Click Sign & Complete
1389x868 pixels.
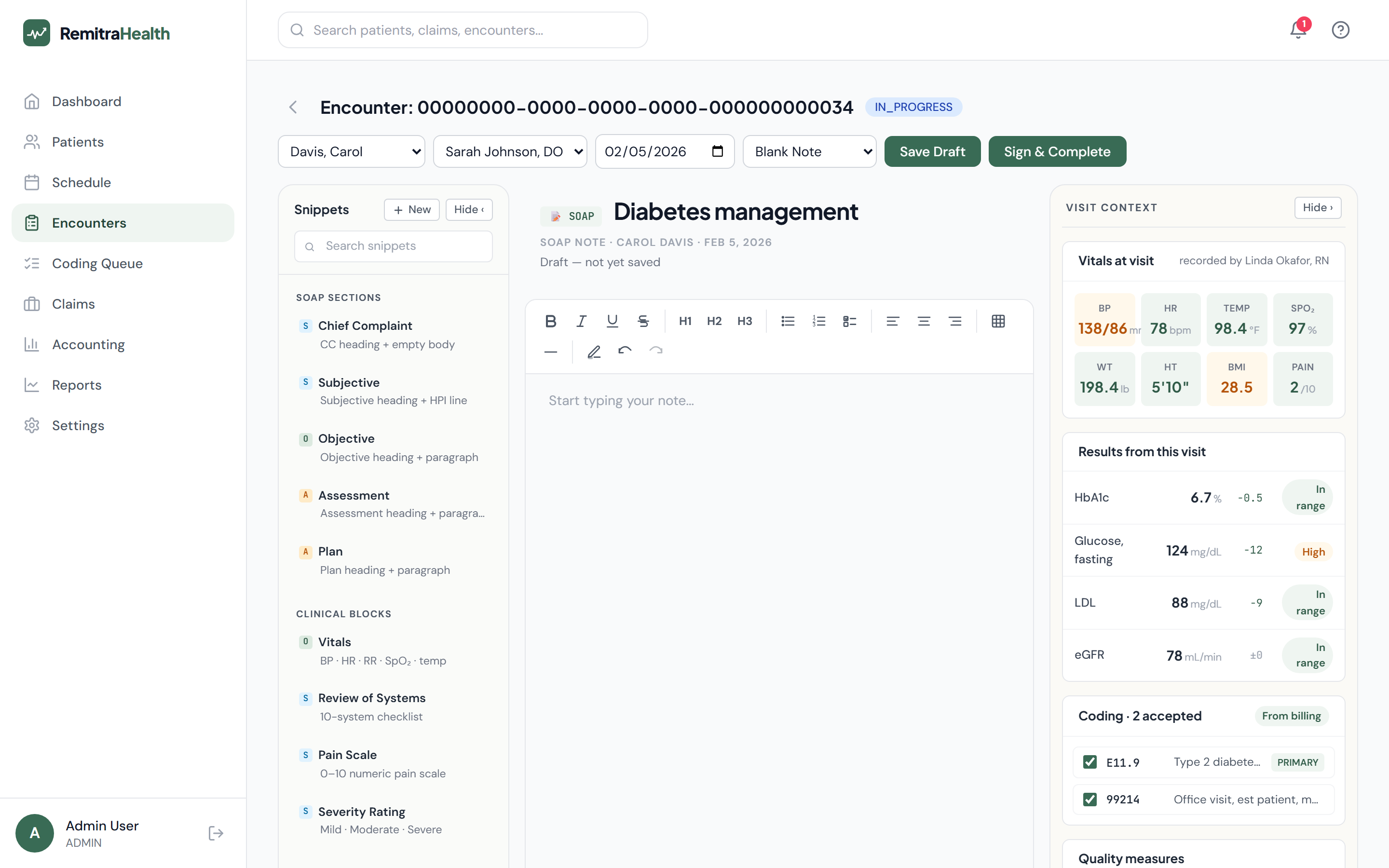pos(1057,151)
